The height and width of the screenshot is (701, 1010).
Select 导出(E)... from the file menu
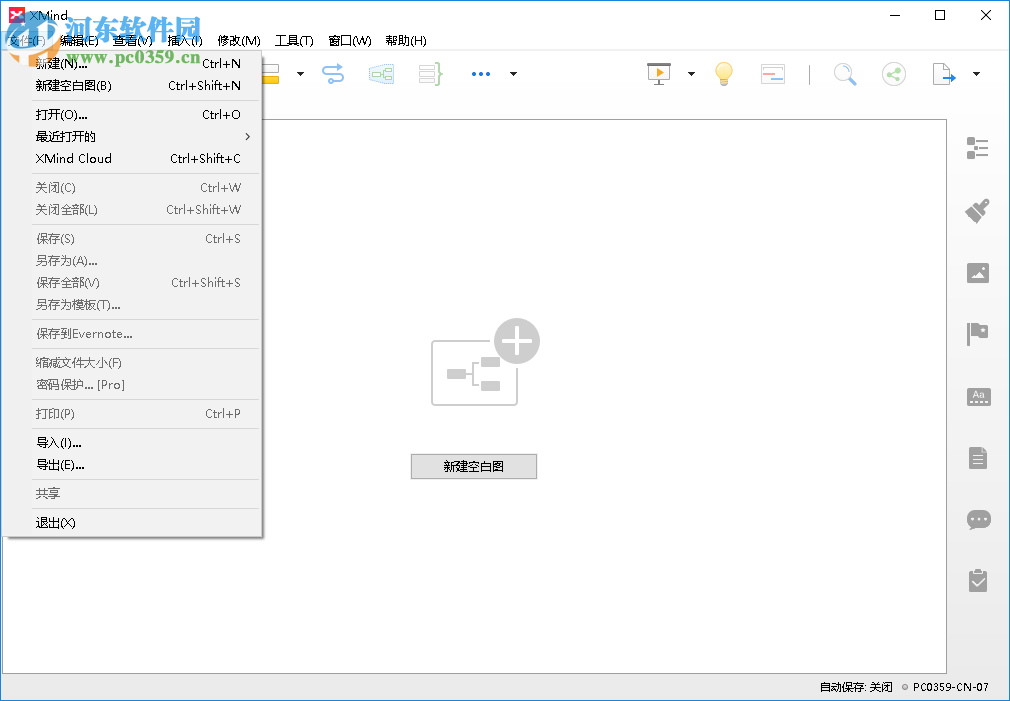[x=60, y=464]
